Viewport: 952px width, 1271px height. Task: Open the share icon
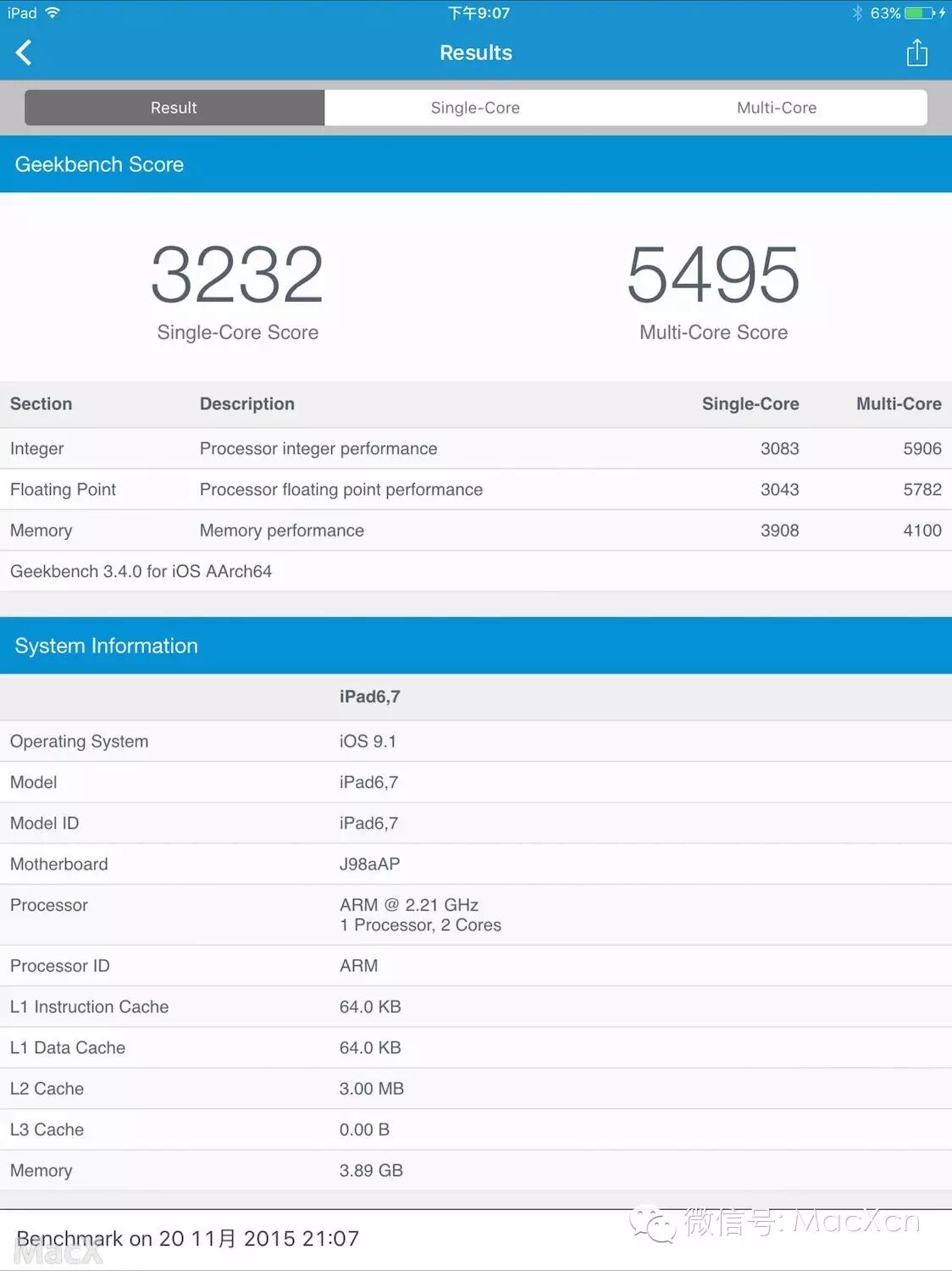click(917, 53)
